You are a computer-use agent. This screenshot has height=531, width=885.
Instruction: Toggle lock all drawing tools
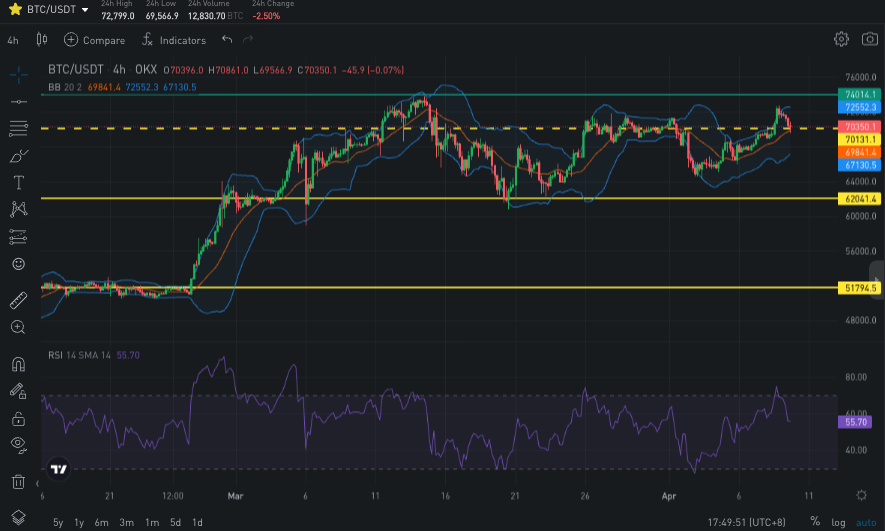(x=18, y=418)
